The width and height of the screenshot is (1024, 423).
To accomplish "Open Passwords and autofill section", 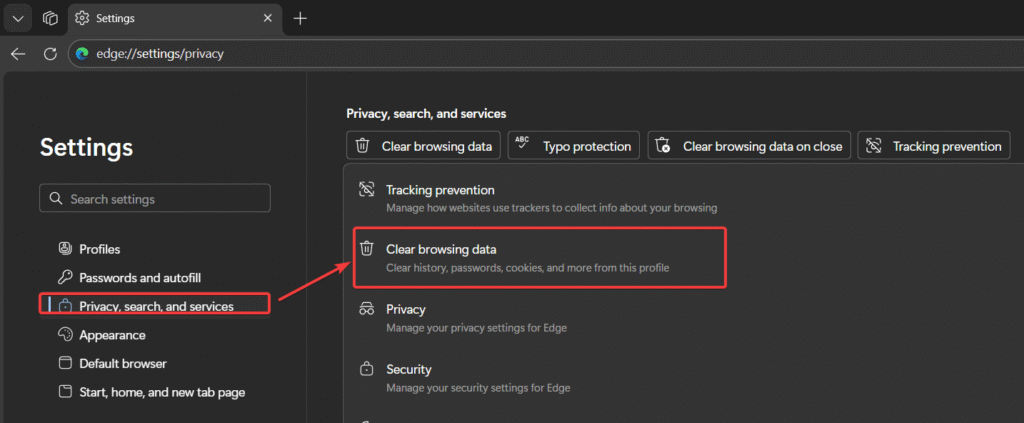I will (140, 277).
